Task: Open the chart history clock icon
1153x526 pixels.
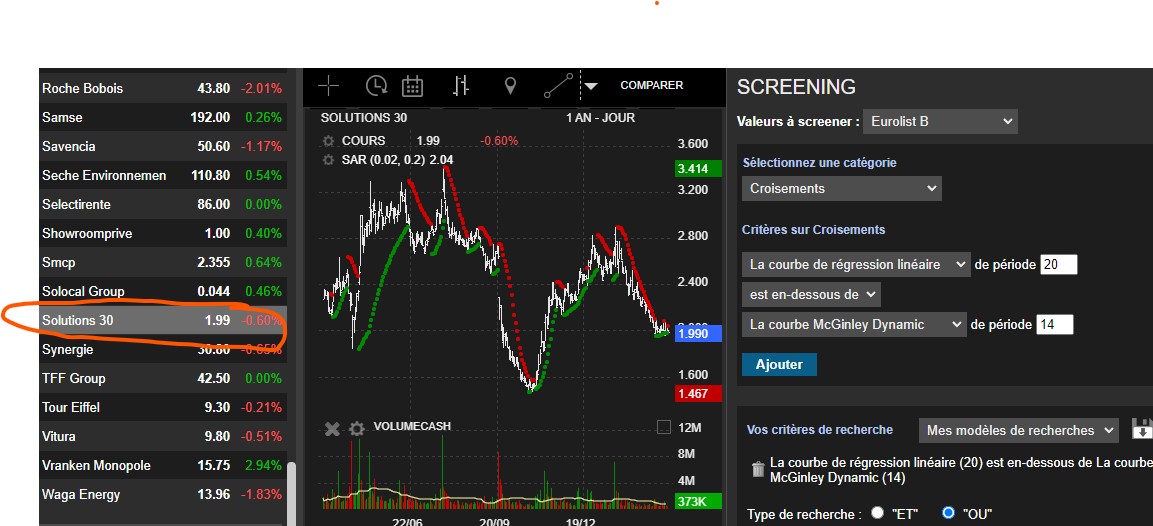Action: tap(376, 86)
